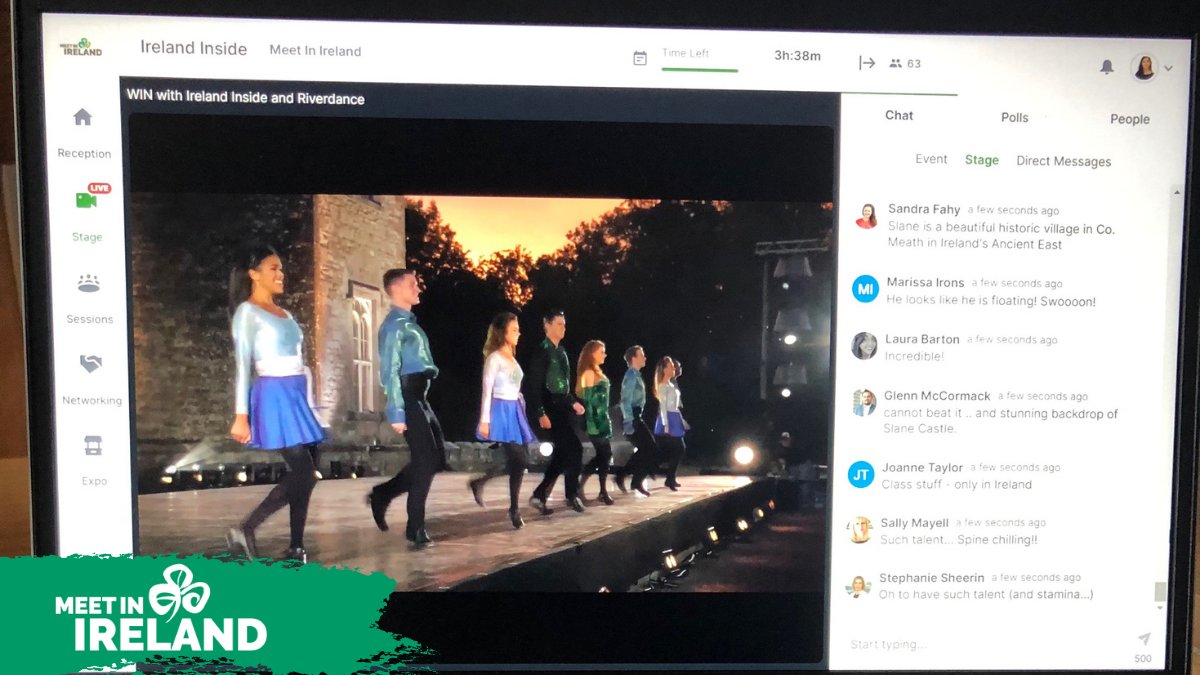Image resolution: width=1200 pixels, height=675 pixels.
Task: Click the Marissa Irons name in chat
Action: pyautogui.click(x=925, y=282)
